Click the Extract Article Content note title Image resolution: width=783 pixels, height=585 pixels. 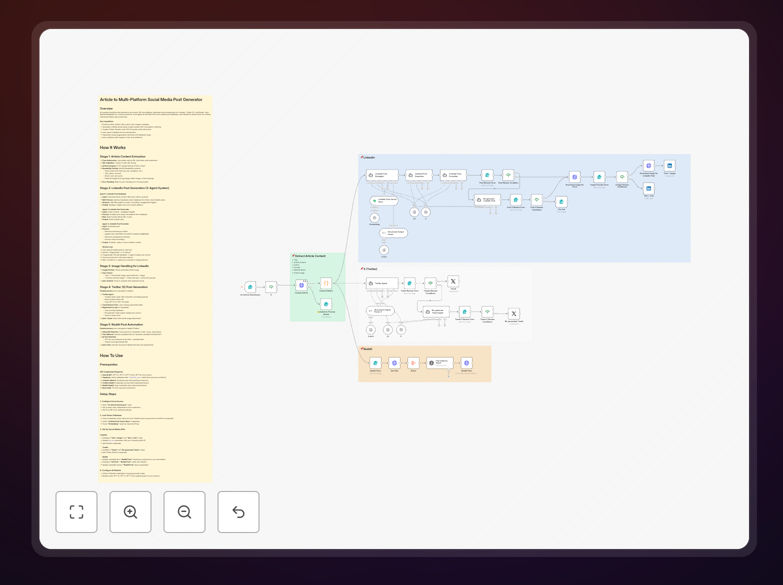pyautogui.click(x=310, y=256)
